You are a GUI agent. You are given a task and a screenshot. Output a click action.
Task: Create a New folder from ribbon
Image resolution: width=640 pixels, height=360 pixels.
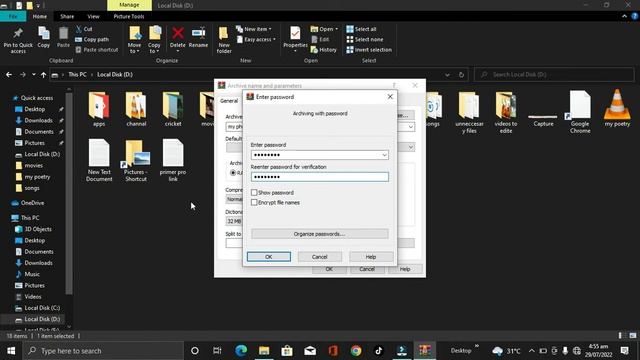224,40
